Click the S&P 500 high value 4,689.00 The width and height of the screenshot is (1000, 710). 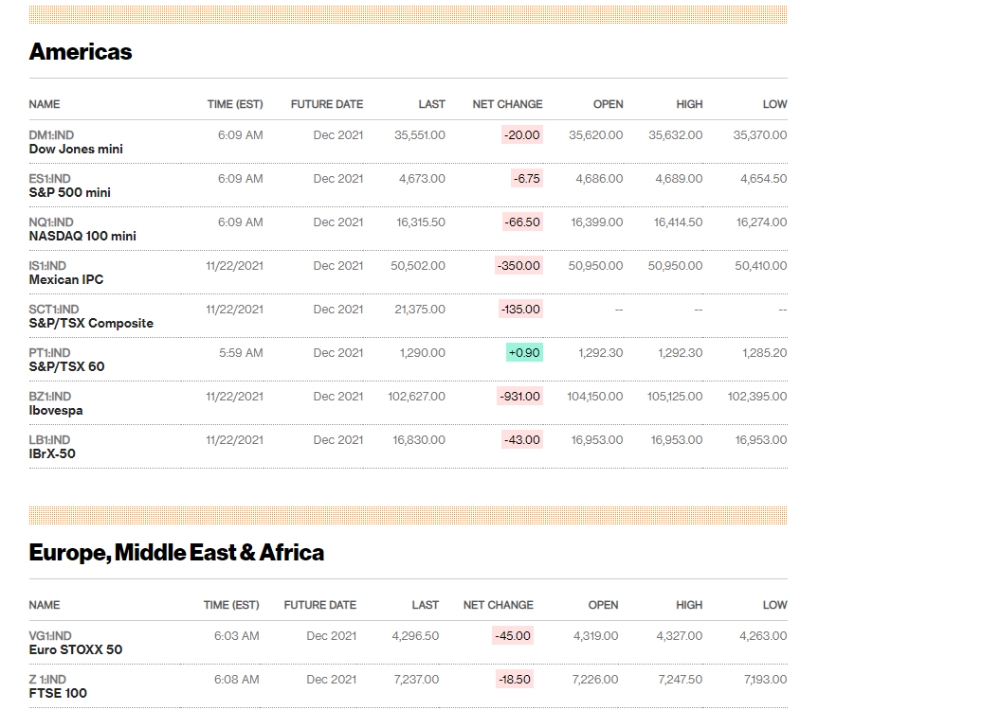tap(679, 179)
